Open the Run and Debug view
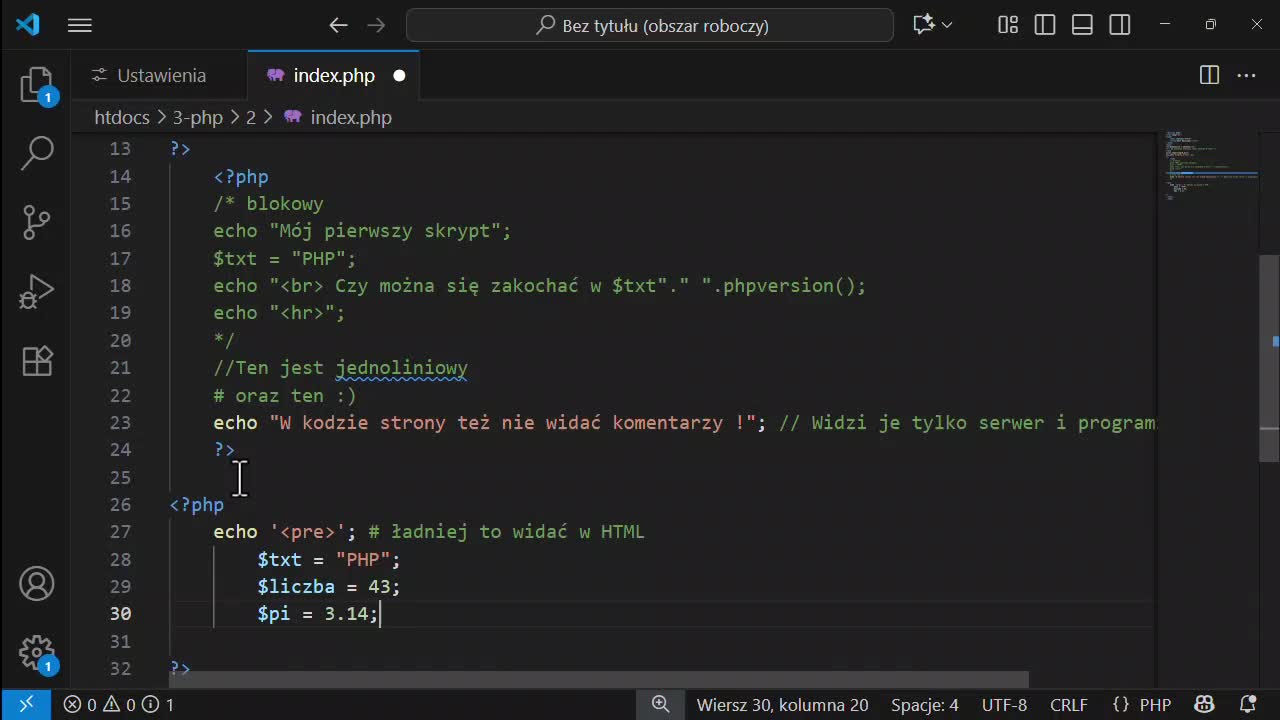Image resolution: width=1280 pixels, height=720 pixels. coord(37,291)
